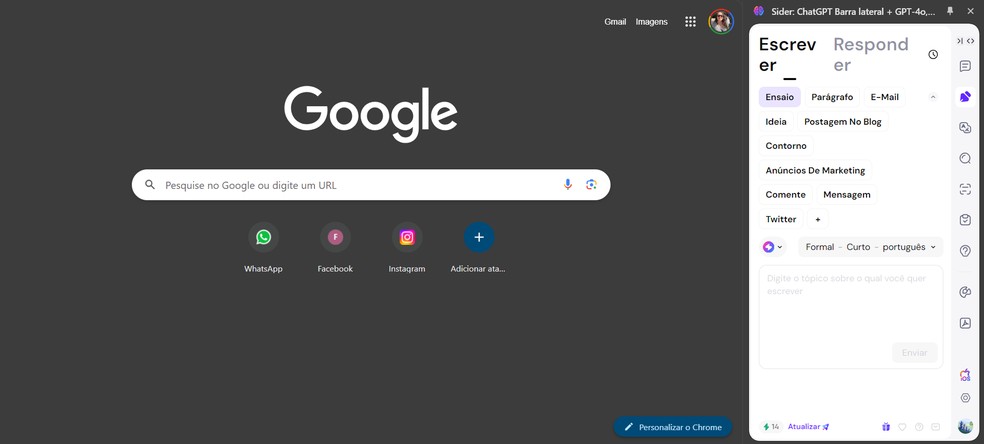This screenshot has width=984, height=444.
Task: Open the PDF document icon in Sider sidebar
Action: pos(965,323)
